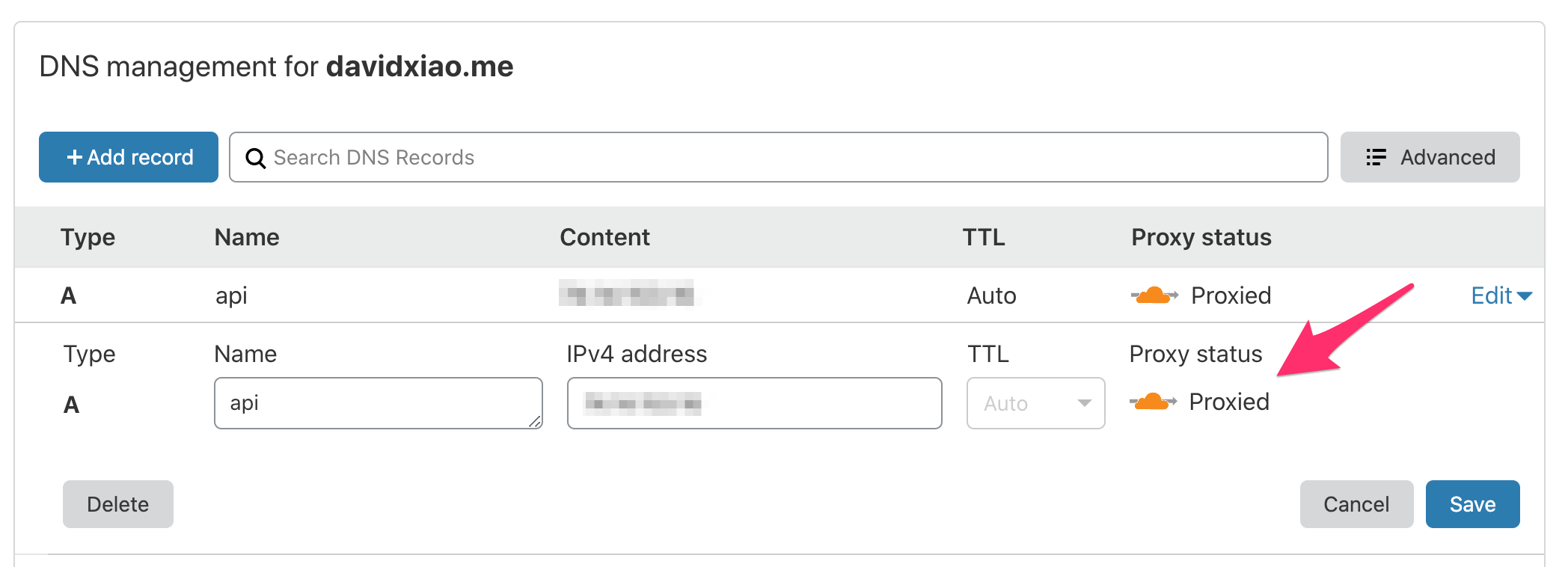Cancel the record edit

pyautogui.click(x=1356, y=504)
